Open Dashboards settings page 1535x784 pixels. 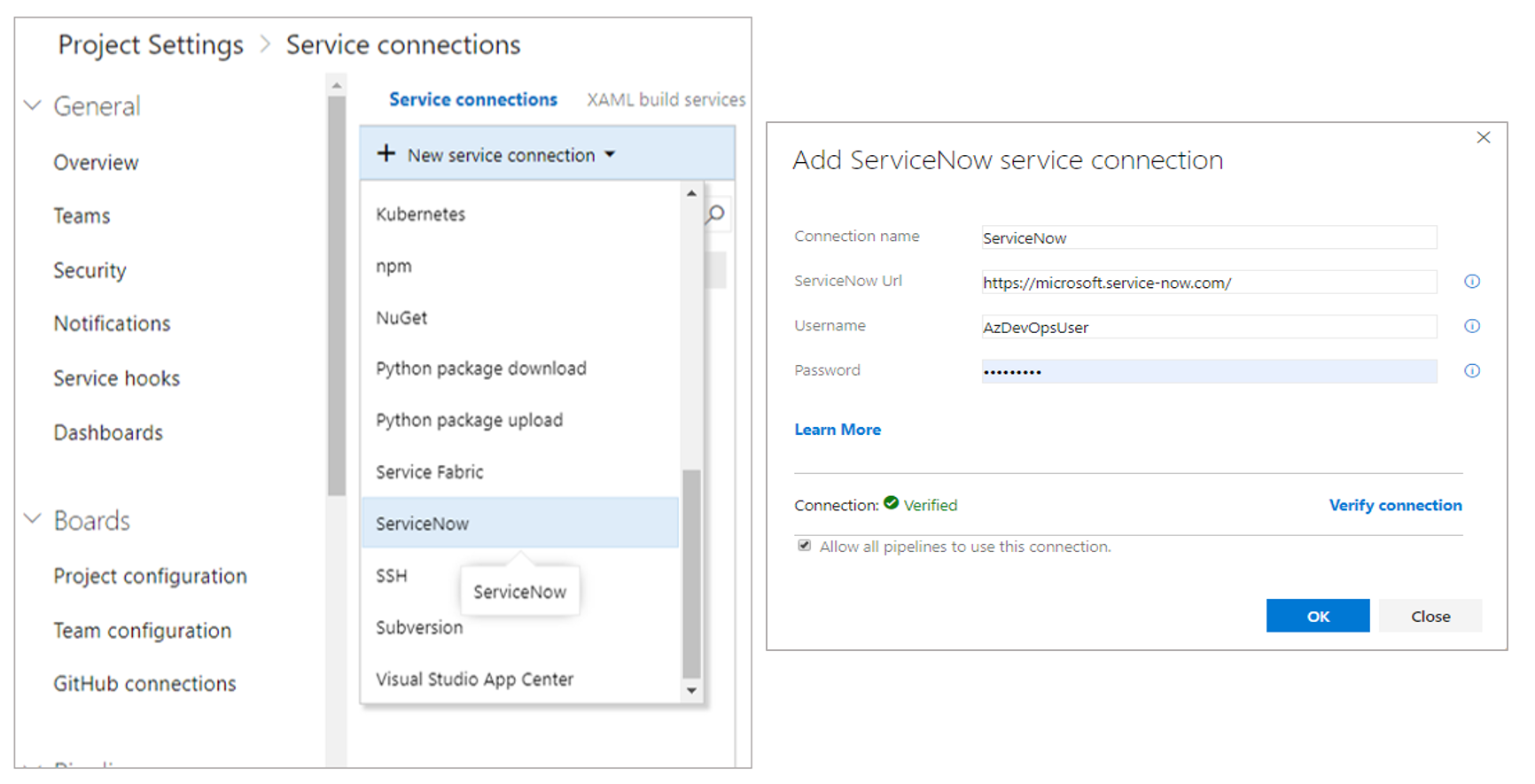point(108,432)
